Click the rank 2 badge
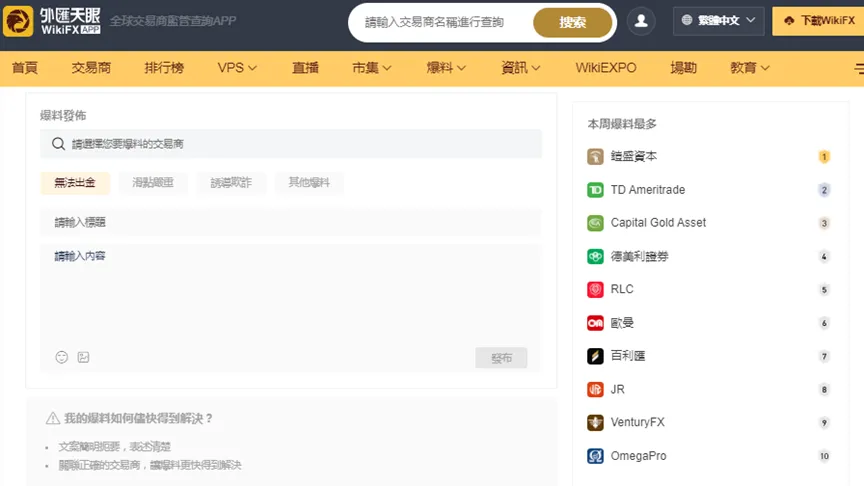The image size is (864, 486). (824, 190)
